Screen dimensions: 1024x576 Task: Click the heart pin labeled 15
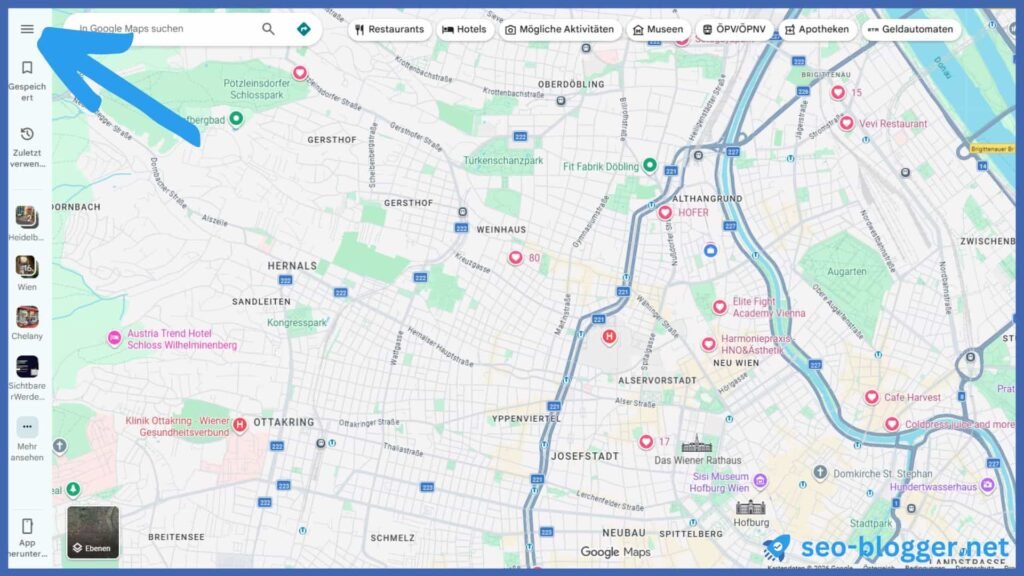[838, 92]
